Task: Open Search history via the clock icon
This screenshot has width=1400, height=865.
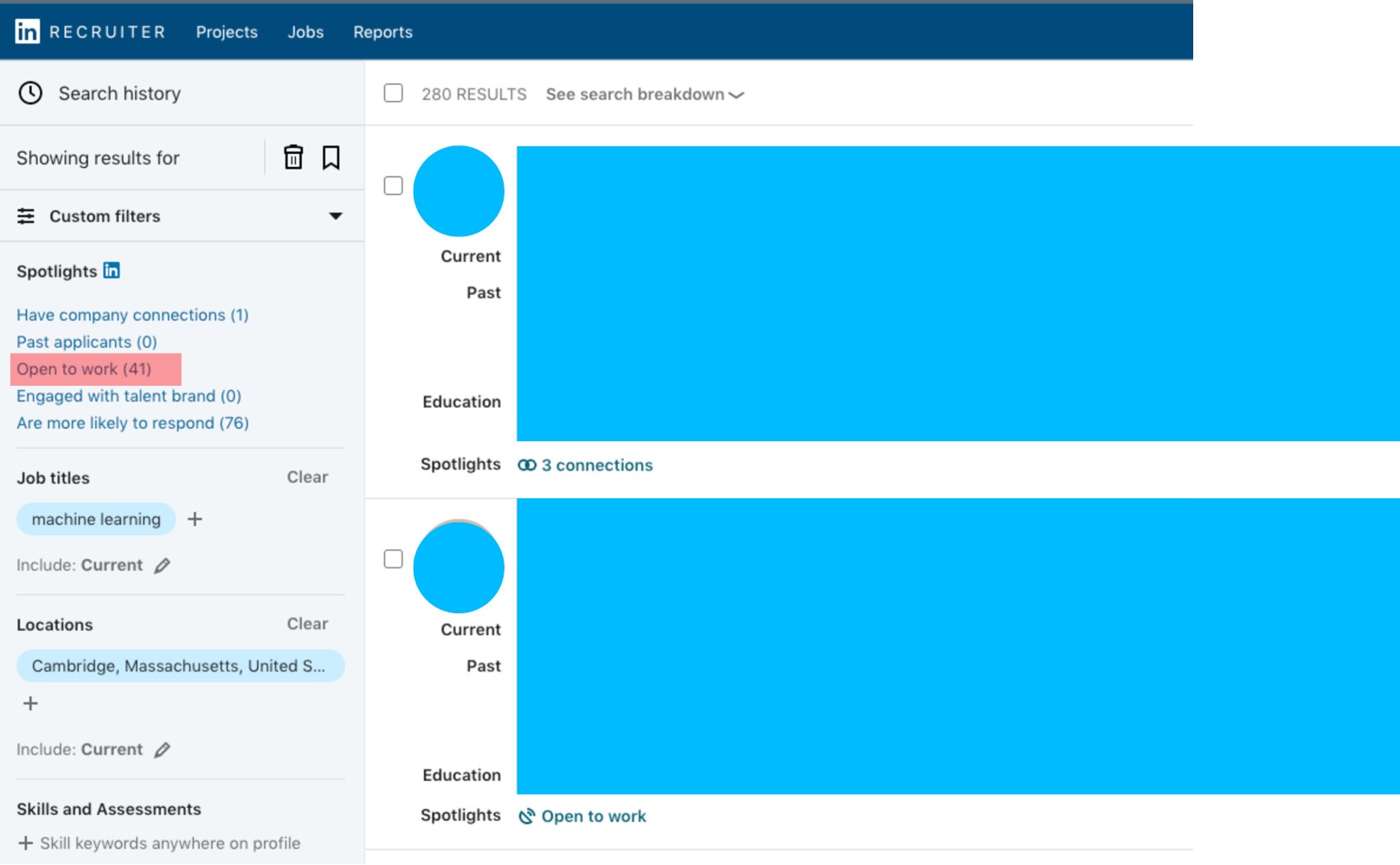Action: pos(30,93)
